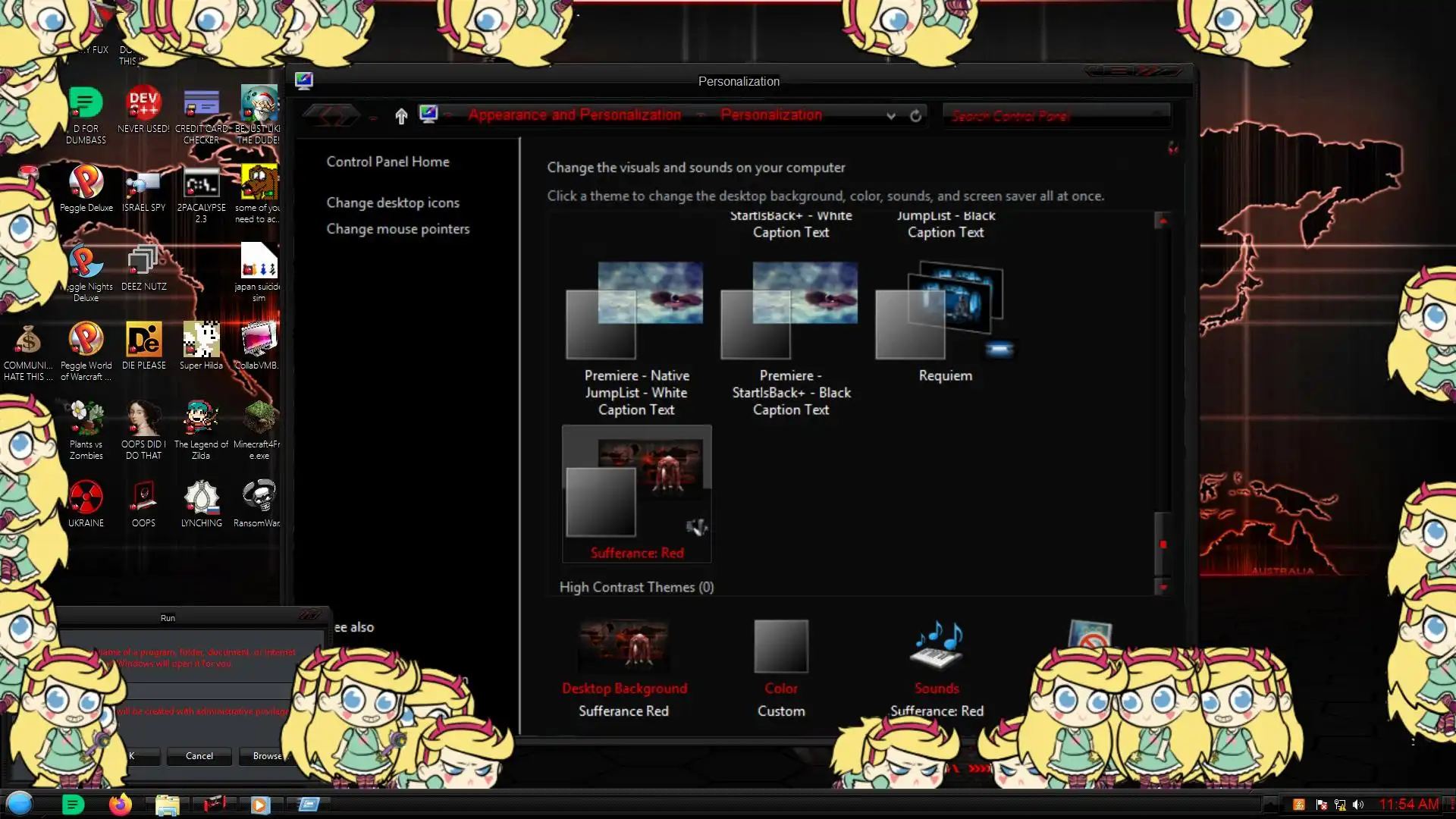
Task: Go to Control Panel Home
Action: pos(388,162)
